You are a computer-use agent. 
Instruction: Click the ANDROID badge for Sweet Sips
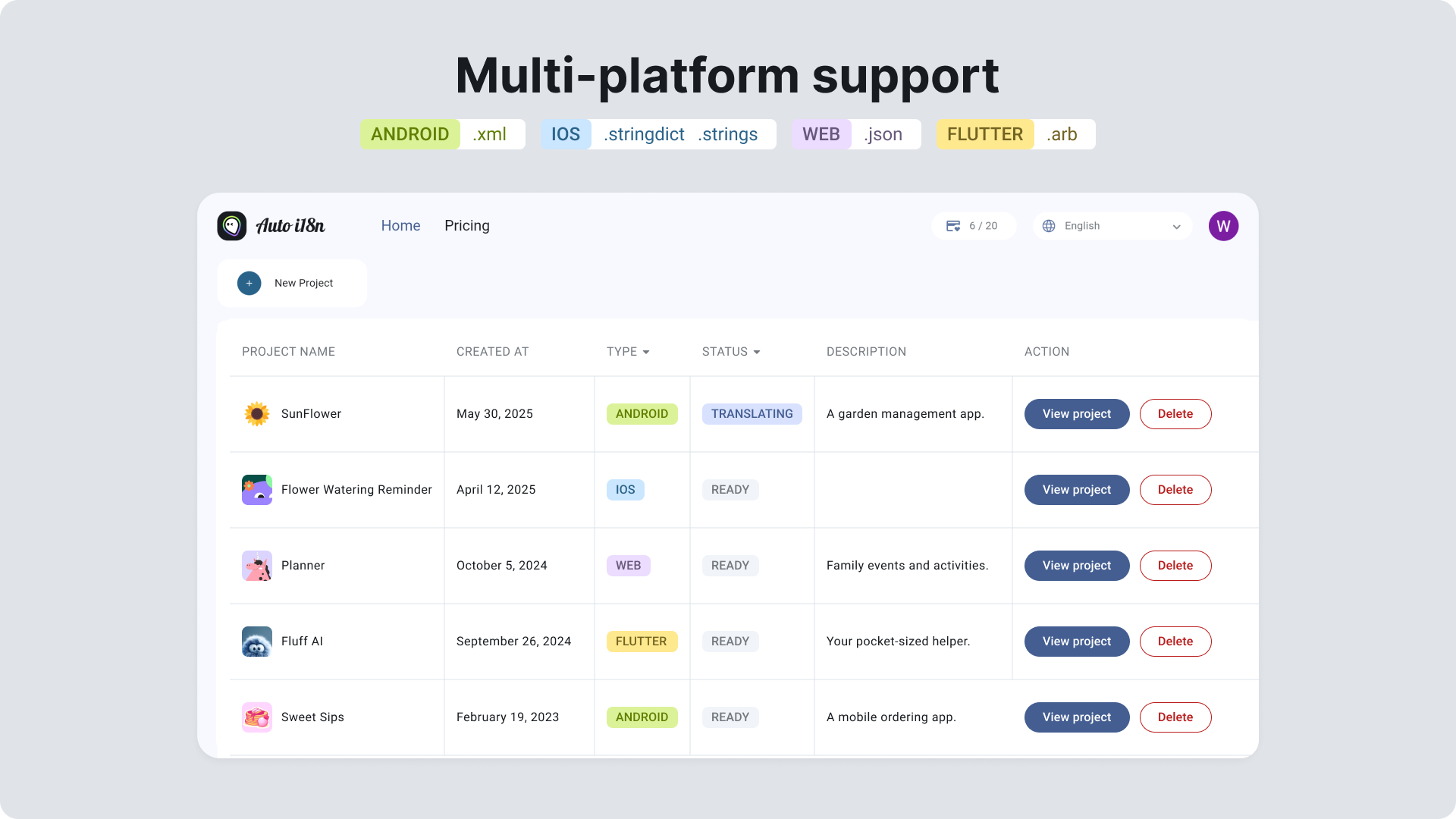[642, 717]
